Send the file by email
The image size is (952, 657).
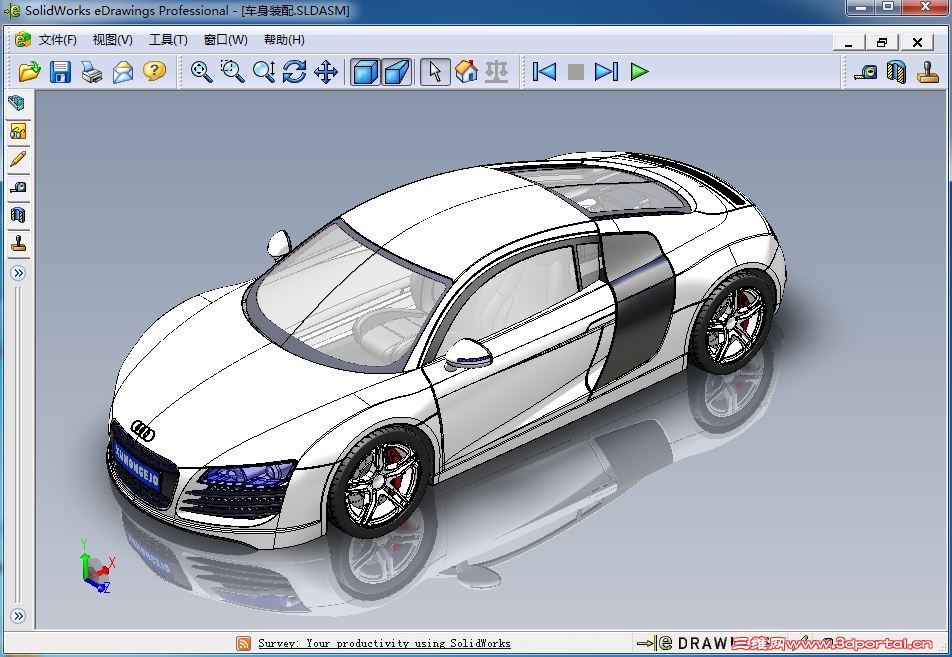[x=123, y=72]
